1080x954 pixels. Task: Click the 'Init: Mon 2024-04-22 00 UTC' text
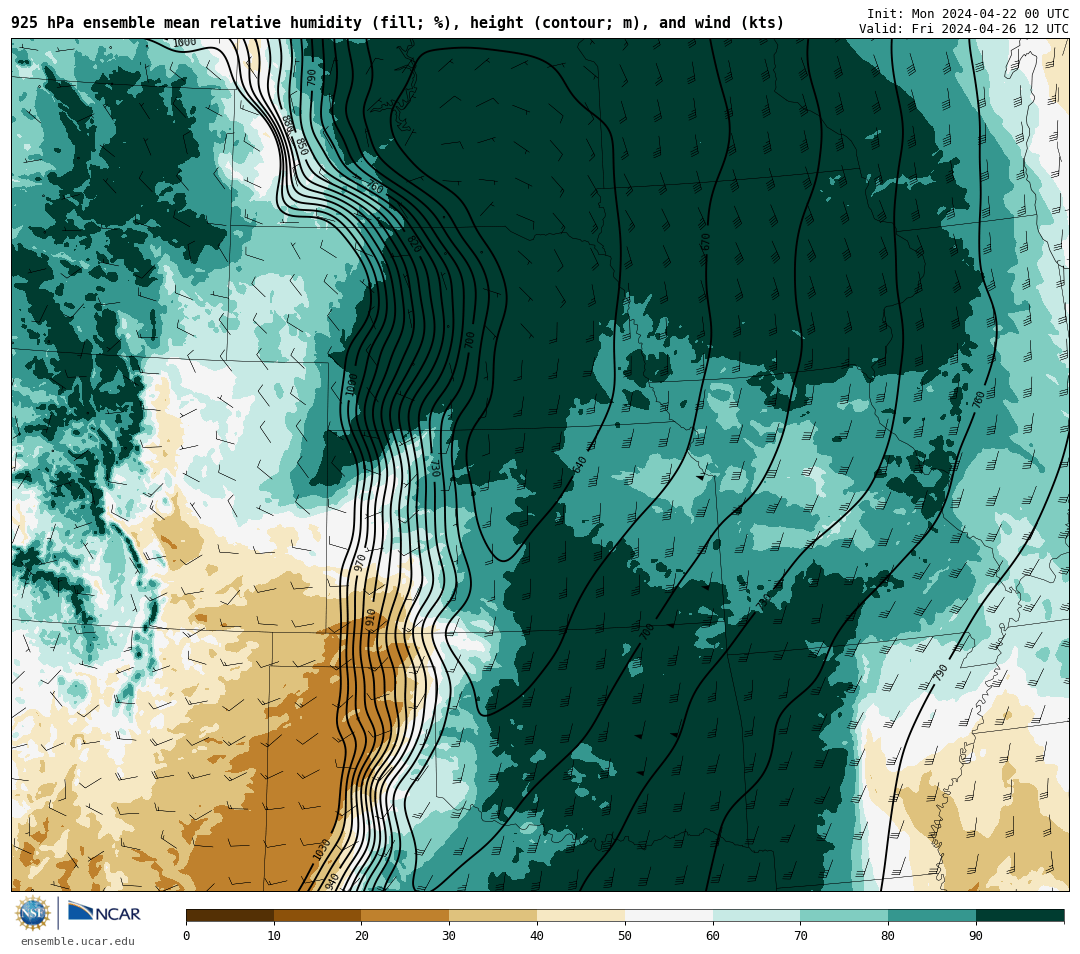coord(968,14)
